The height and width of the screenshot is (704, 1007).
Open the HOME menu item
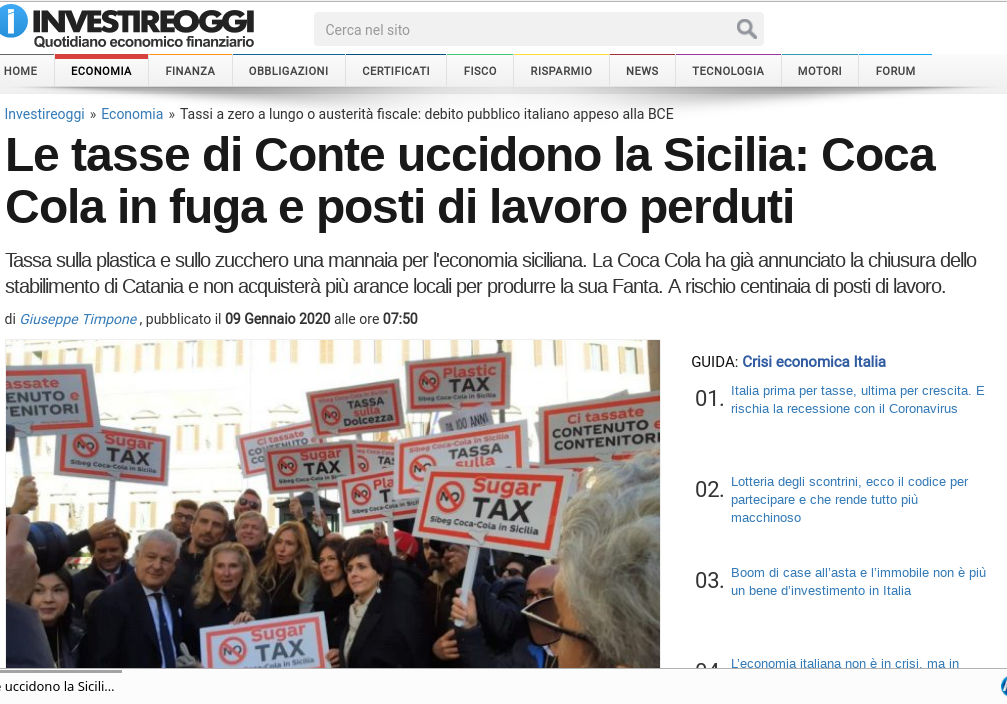(21, 71)
